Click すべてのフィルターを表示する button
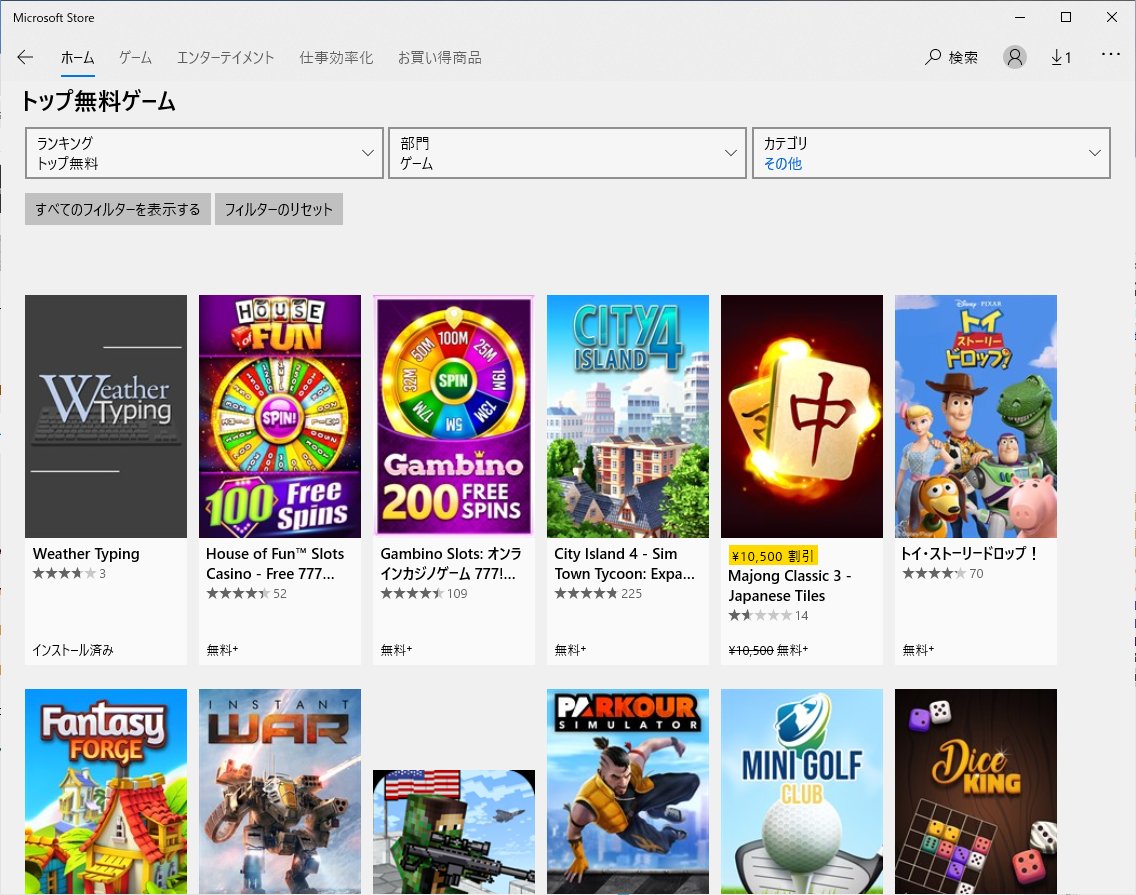The image size is (1136, 895). point(117,209)
